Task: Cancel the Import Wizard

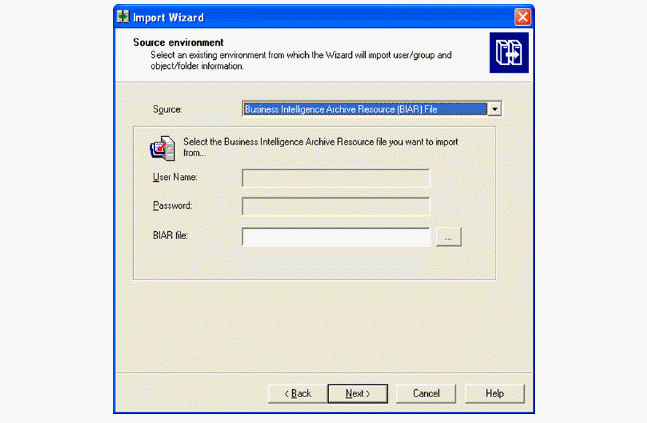Action: pos(426,394)
